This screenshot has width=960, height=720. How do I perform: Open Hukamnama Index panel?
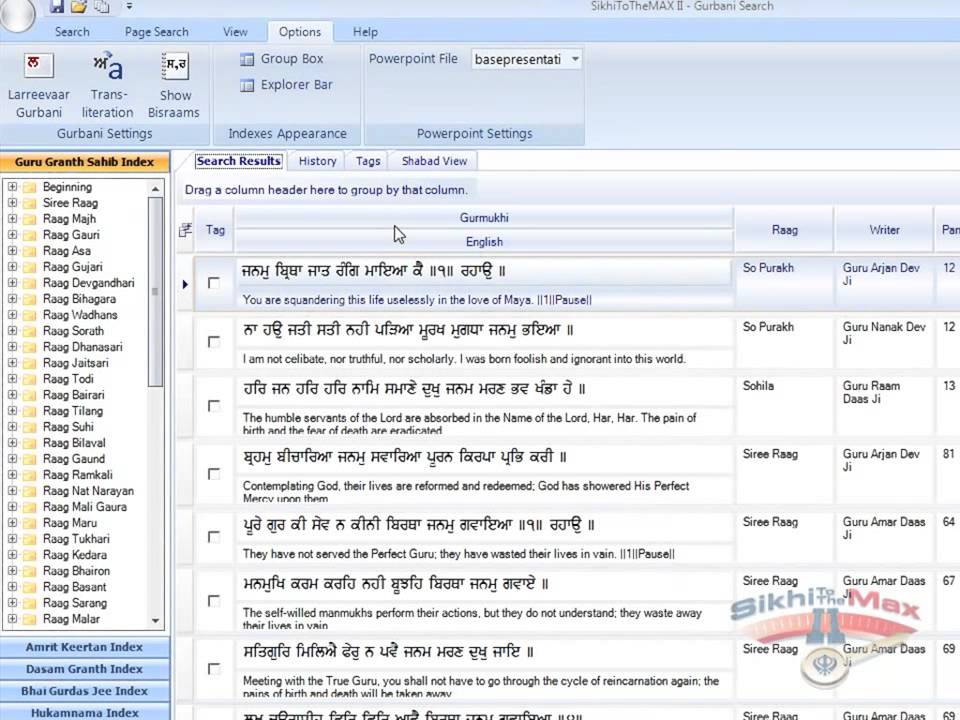tap(84, 713)
